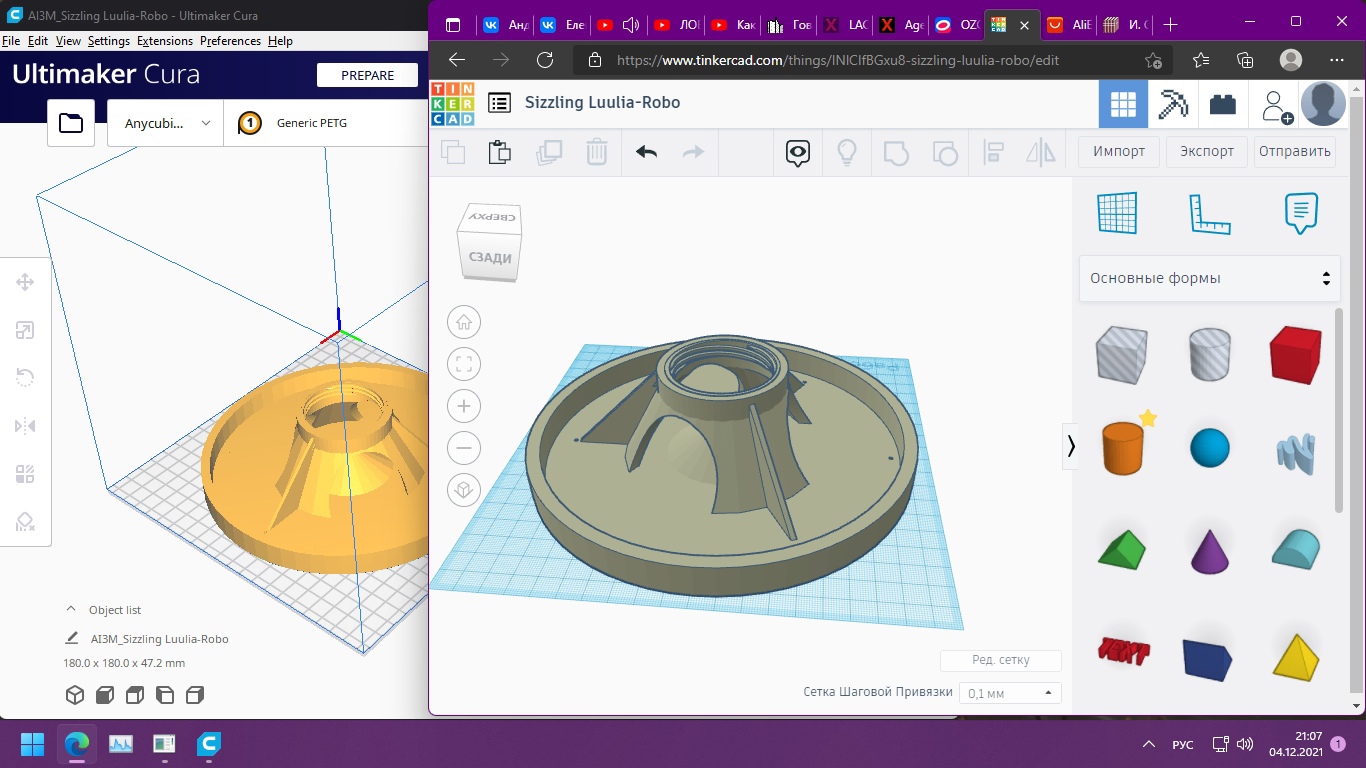Open the Cura file folder icon
The width and height of the screenshot is (1366, 768).
pos(71,123)
